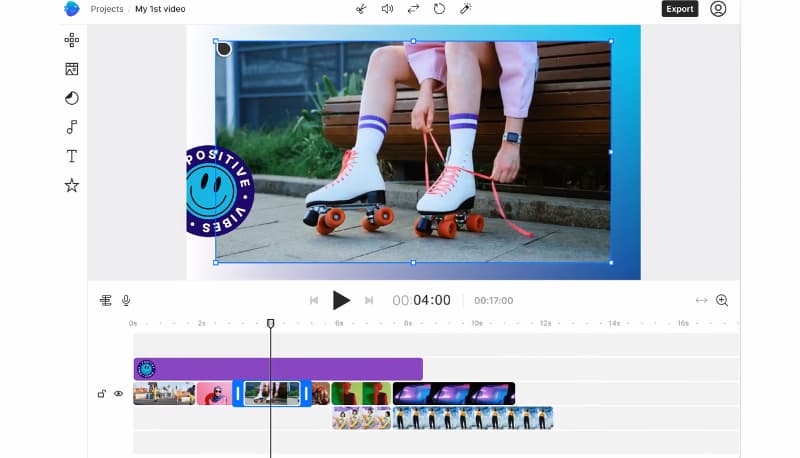The height and width of the screenshot is (458, 800).
Task: Toggle track visibility eye icon
Action: click(118, 394)
